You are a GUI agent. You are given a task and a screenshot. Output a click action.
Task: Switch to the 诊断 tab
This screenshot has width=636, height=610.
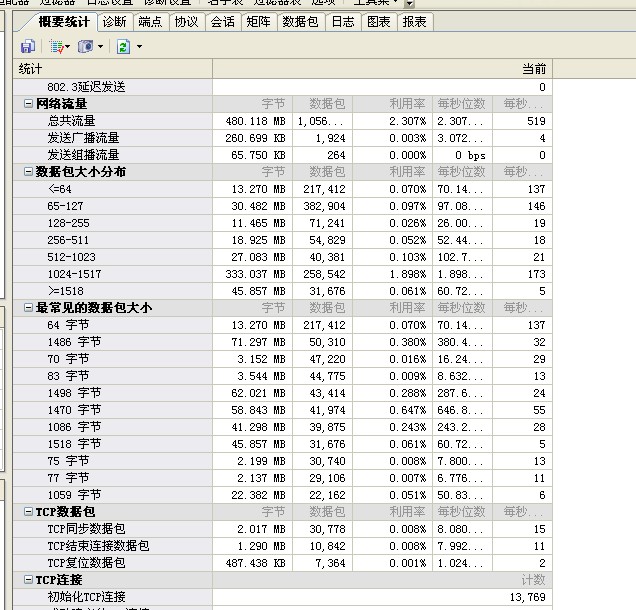[x=114, y=21]
